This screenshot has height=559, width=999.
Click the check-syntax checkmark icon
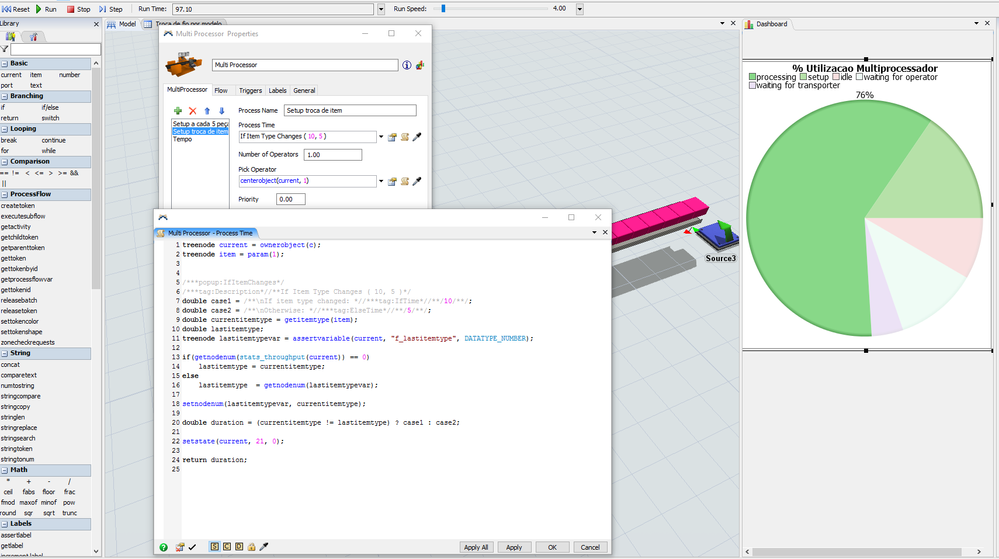pos(192,547)
